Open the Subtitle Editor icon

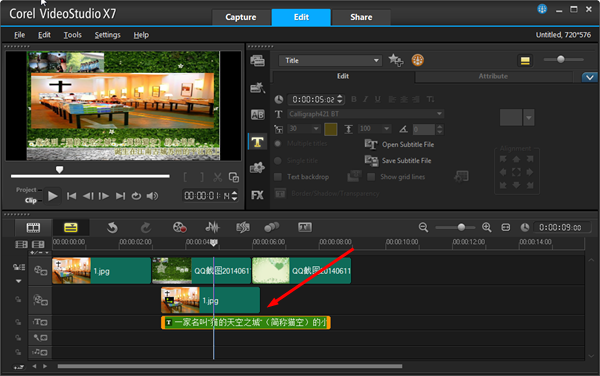tap(305, 227)
